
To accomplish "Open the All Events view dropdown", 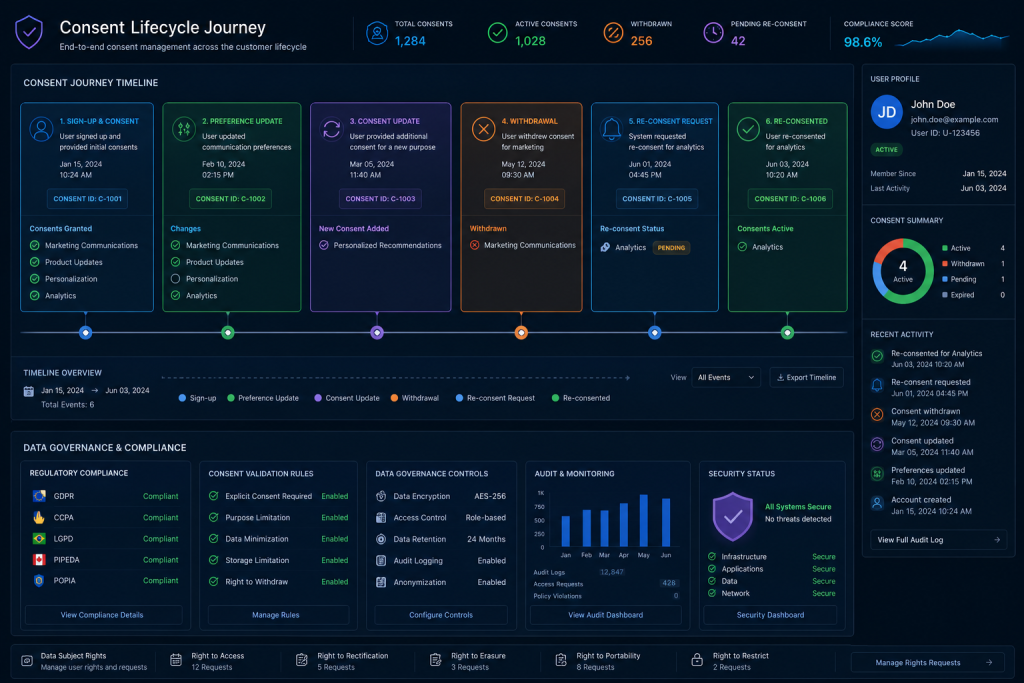I will pyautogui.click(x=726, y=377).
